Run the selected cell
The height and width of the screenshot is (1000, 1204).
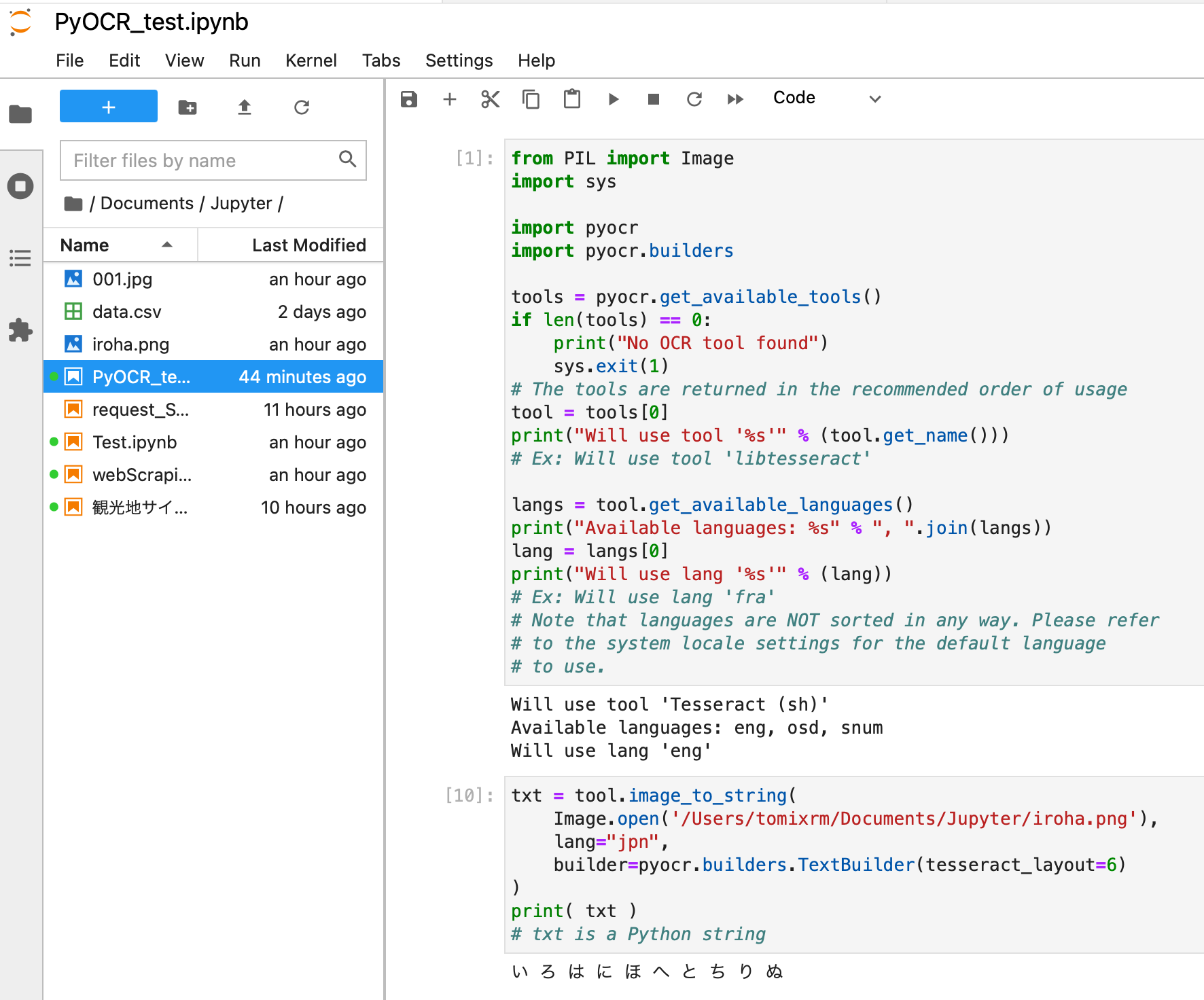pos(614,99)
